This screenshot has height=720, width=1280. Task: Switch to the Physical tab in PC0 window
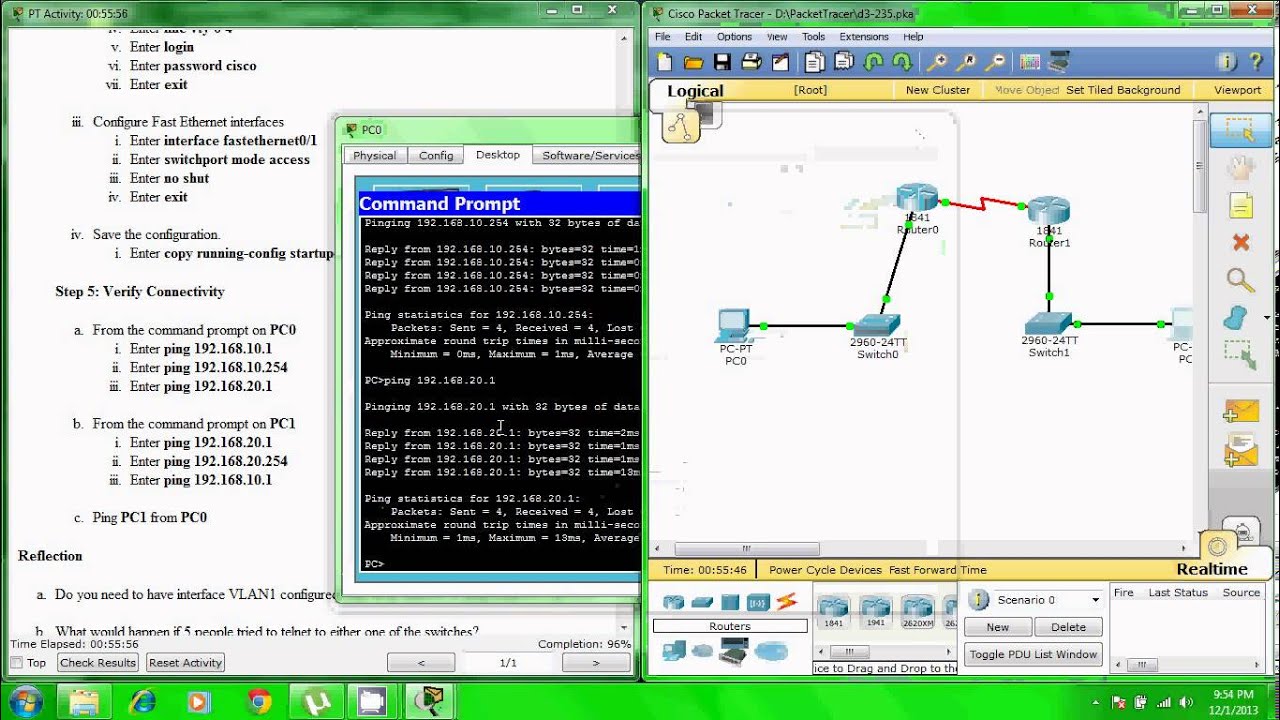pyautogui.click(x=374, y=156)
